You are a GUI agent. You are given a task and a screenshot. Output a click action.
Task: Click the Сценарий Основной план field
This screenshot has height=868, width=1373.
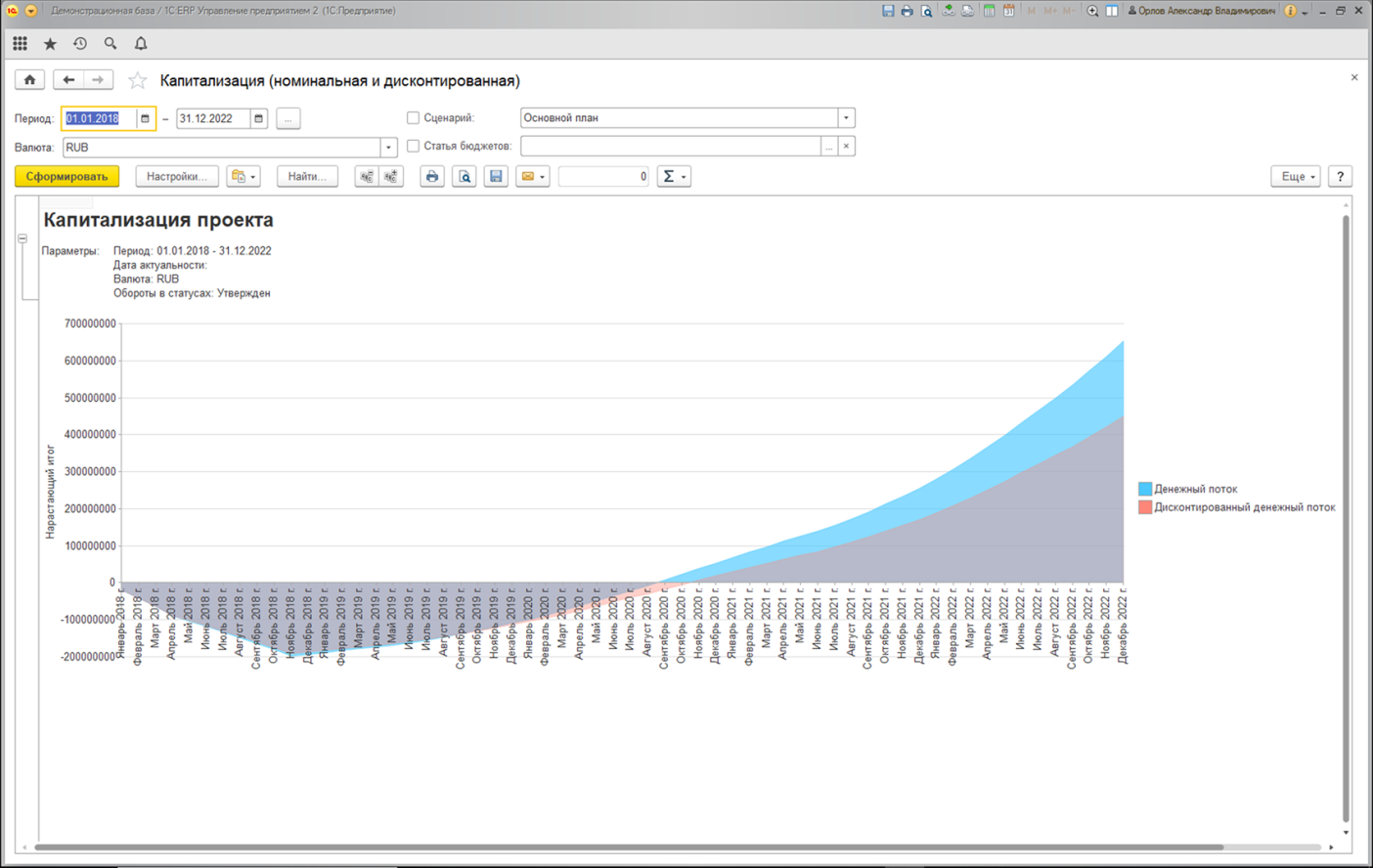[679, 118]
